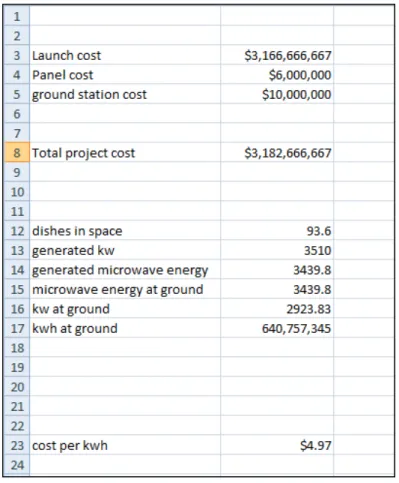Select row 7 via its row header
The width and height of the screenshot is (399, 483).
17,133
